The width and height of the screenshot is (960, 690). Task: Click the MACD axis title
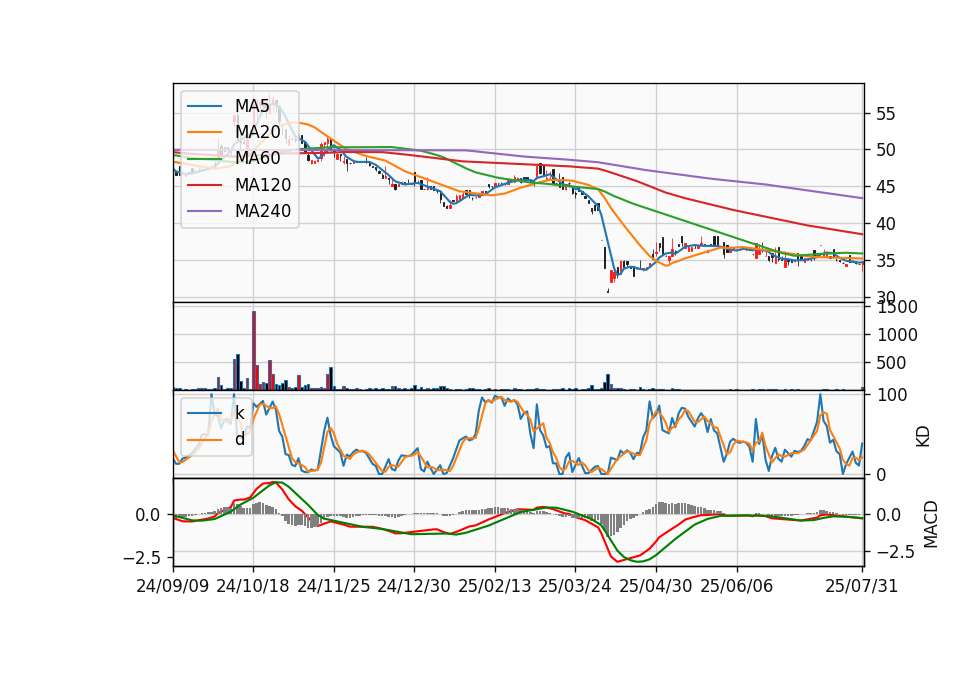930,524
